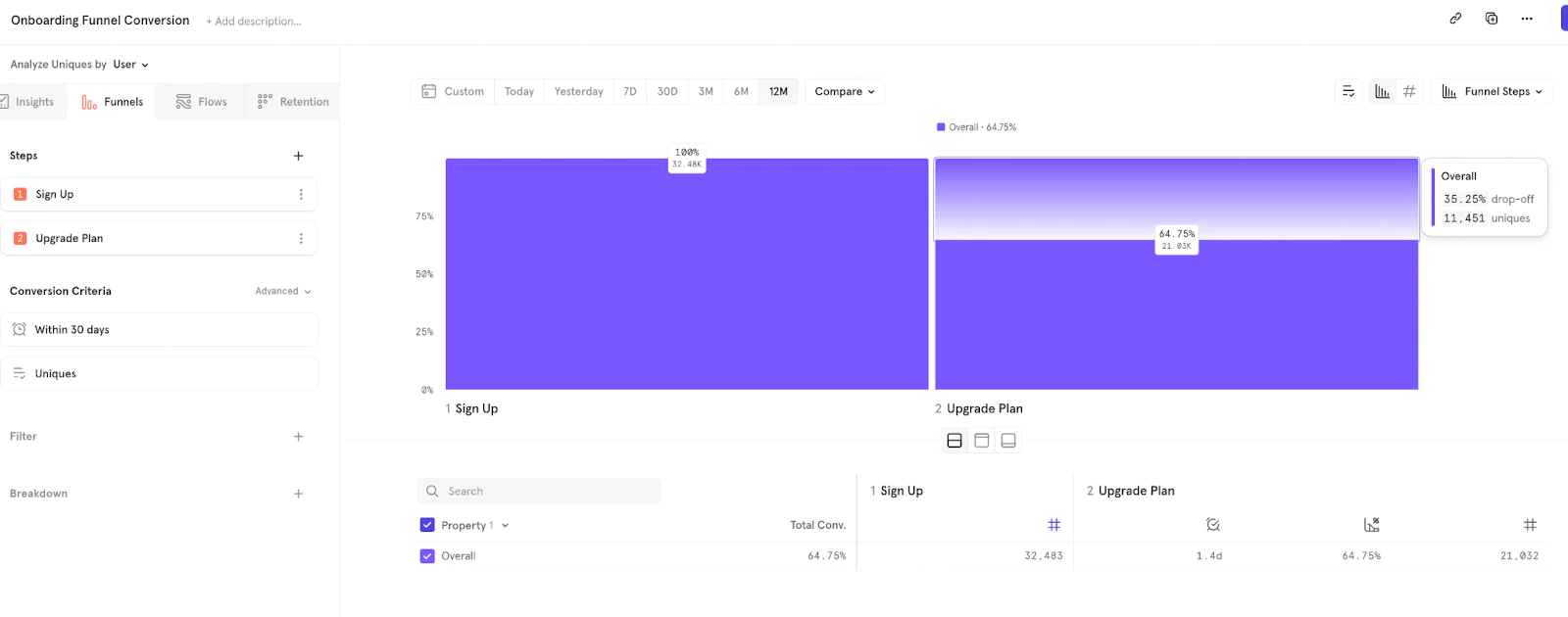Open the three-dot more options menu

pos(1526,19)
